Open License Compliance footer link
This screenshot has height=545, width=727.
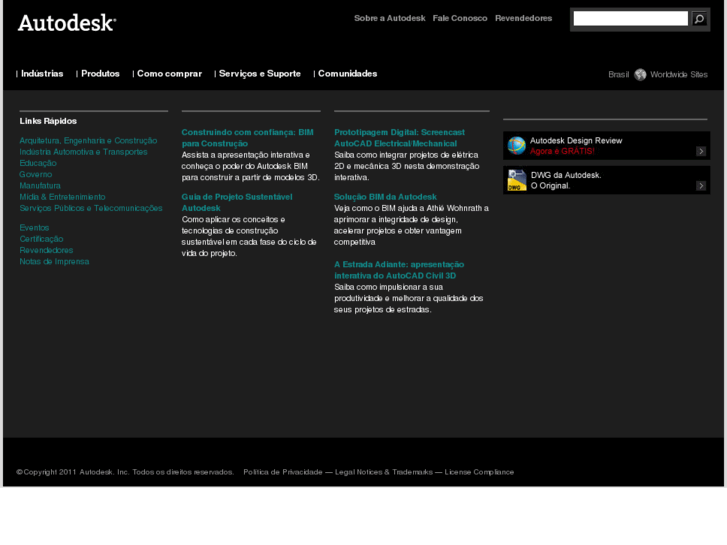[479, 472]
